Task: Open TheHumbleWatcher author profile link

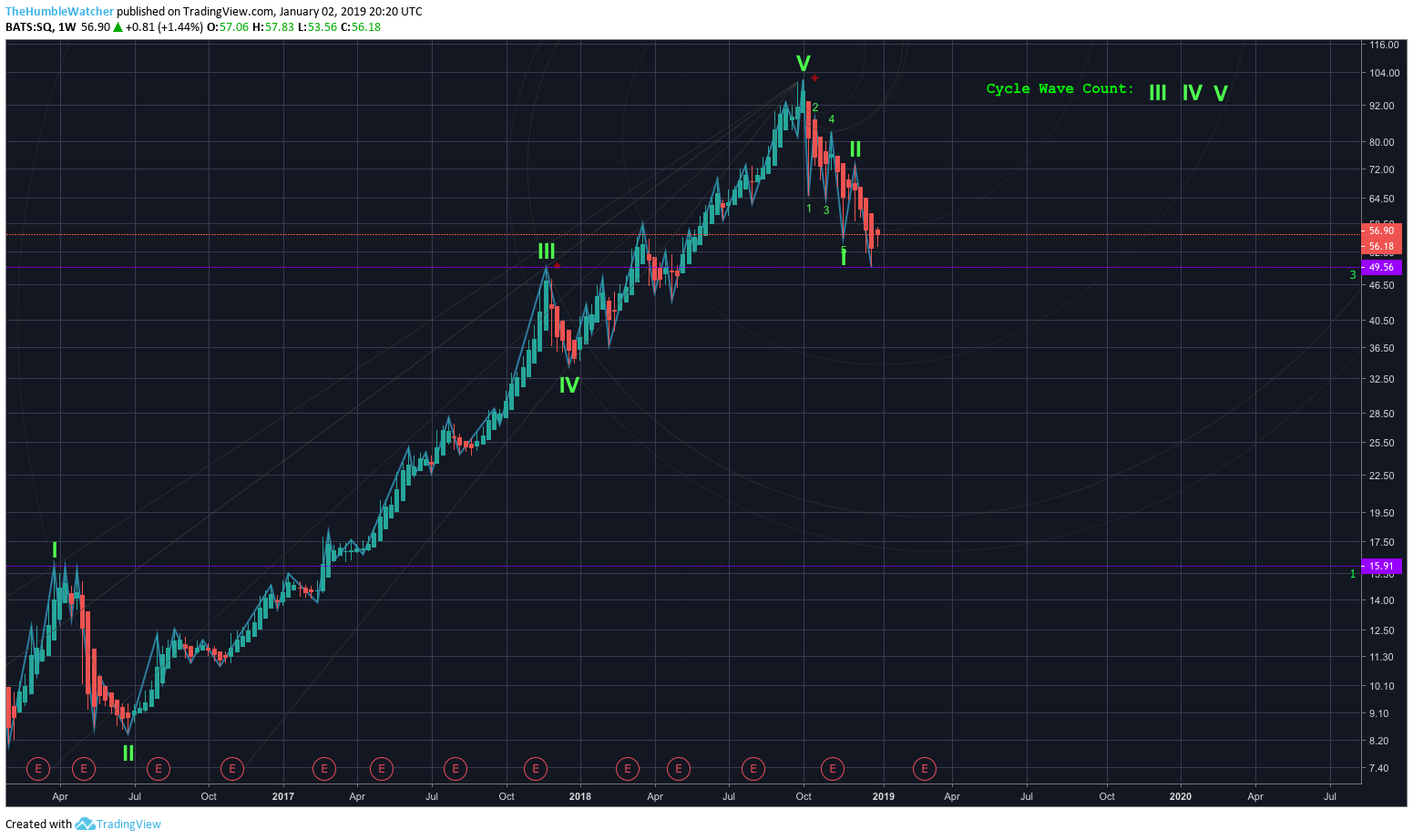Action: click(59, 12)
